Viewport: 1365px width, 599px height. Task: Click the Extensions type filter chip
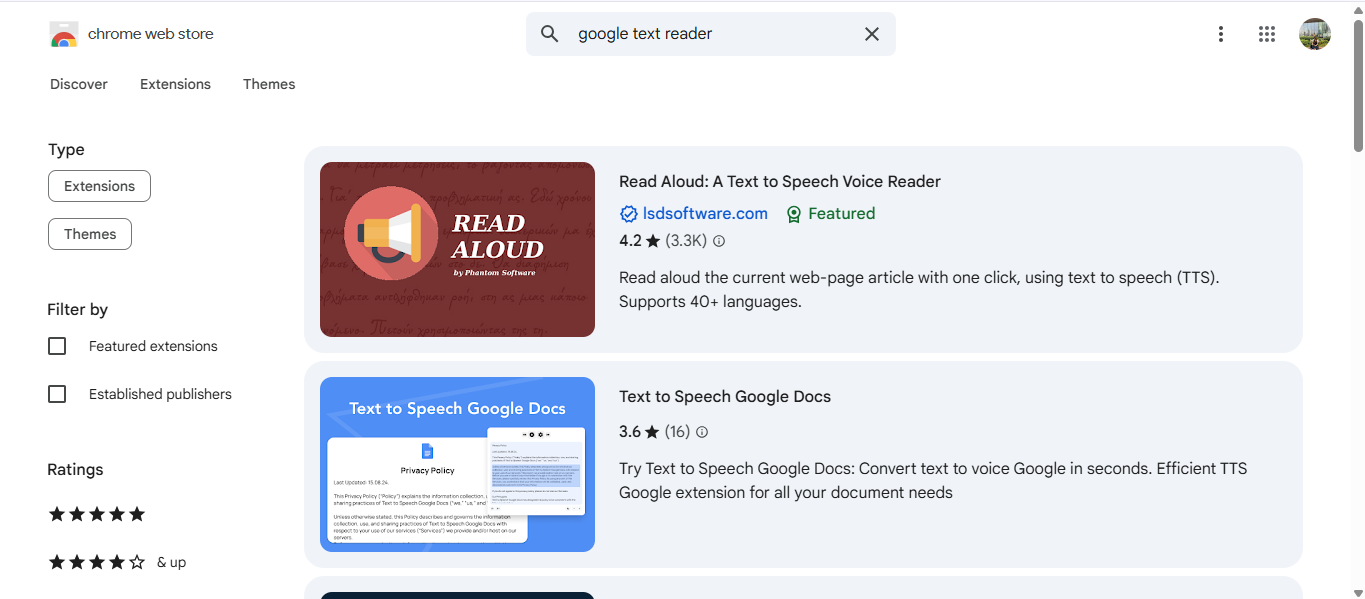pyautogui.click(x=99, y=185)
